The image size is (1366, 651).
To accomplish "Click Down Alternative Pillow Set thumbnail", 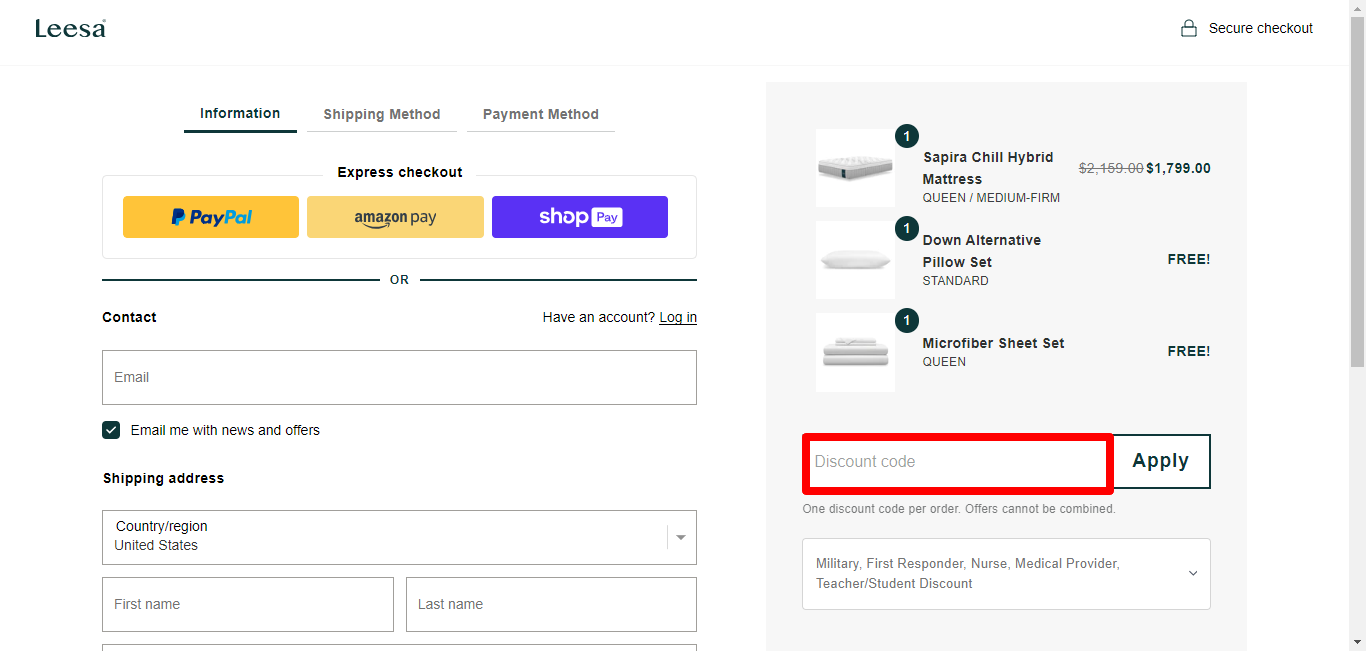I will (x=855, y=260).
